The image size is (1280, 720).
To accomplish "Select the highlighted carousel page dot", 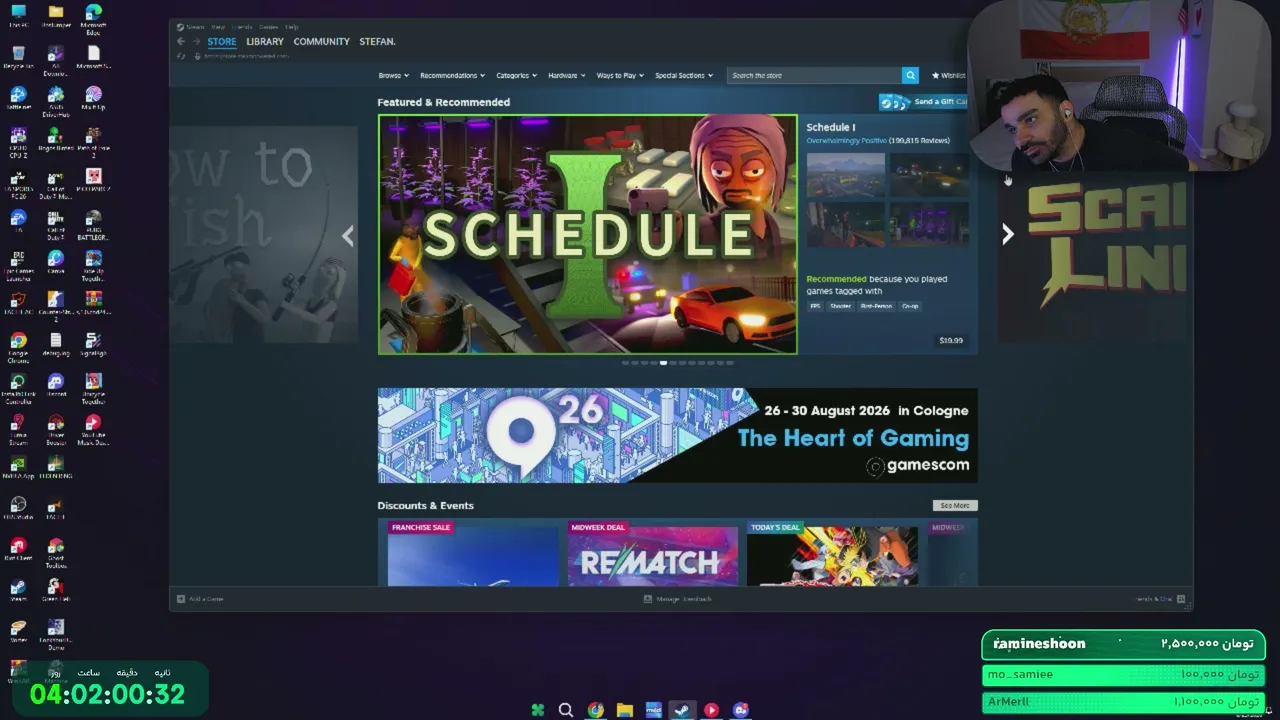I will [x=663, y=363].
